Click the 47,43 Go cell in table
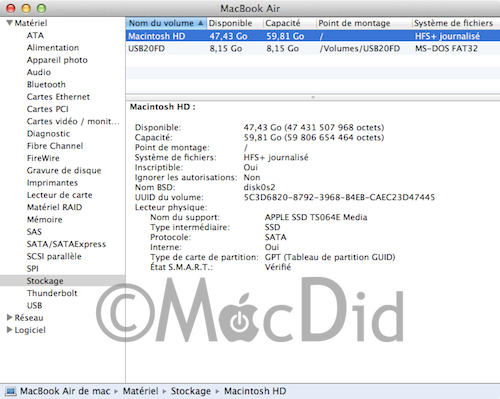The height and width of the screenshot is (399, 500). (x=228, y=36)
